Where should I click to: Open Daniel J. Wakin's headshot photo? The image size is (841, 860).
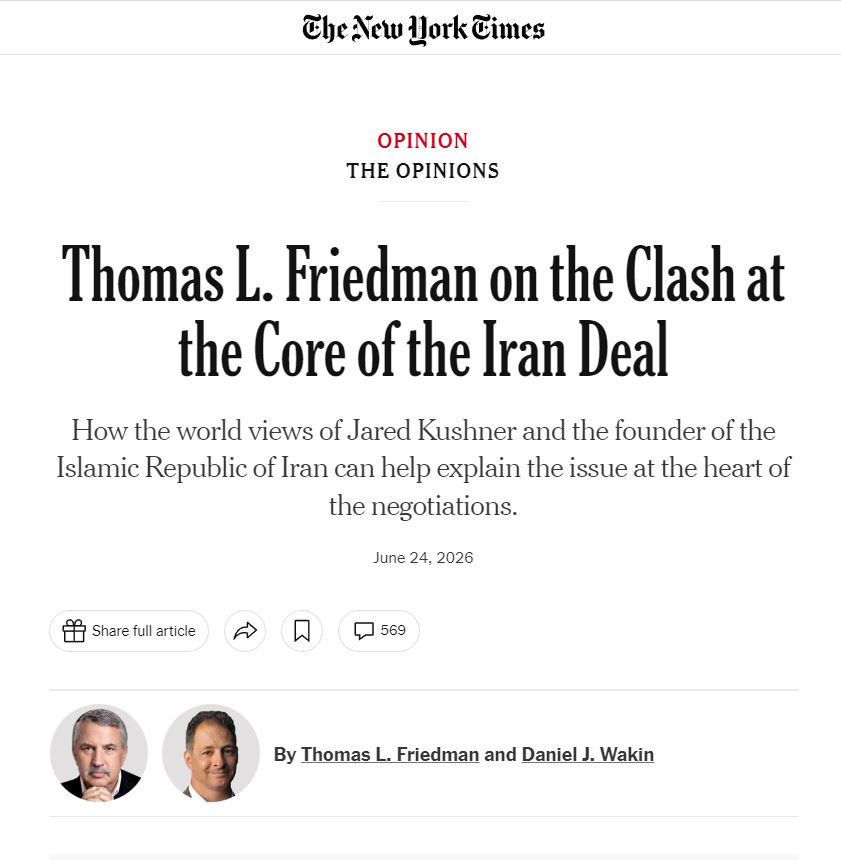click(211, 753)
